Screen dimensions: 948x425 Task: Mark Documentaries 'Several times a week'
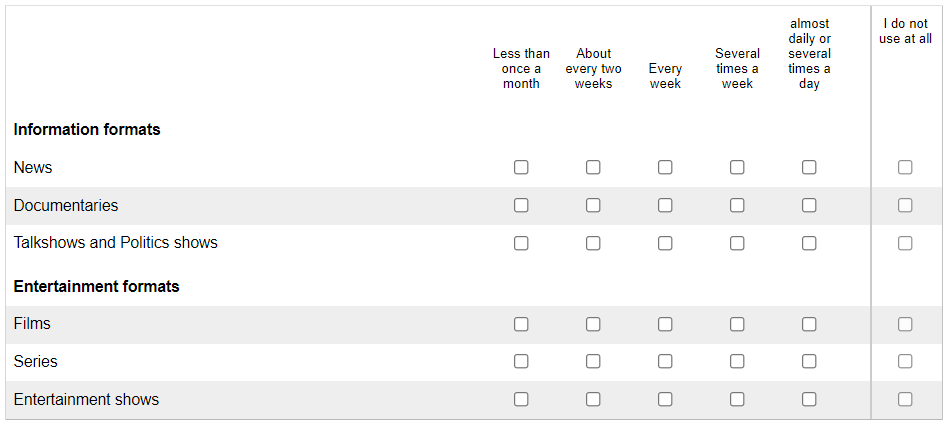pyautogui.click(x=736, y=206)
